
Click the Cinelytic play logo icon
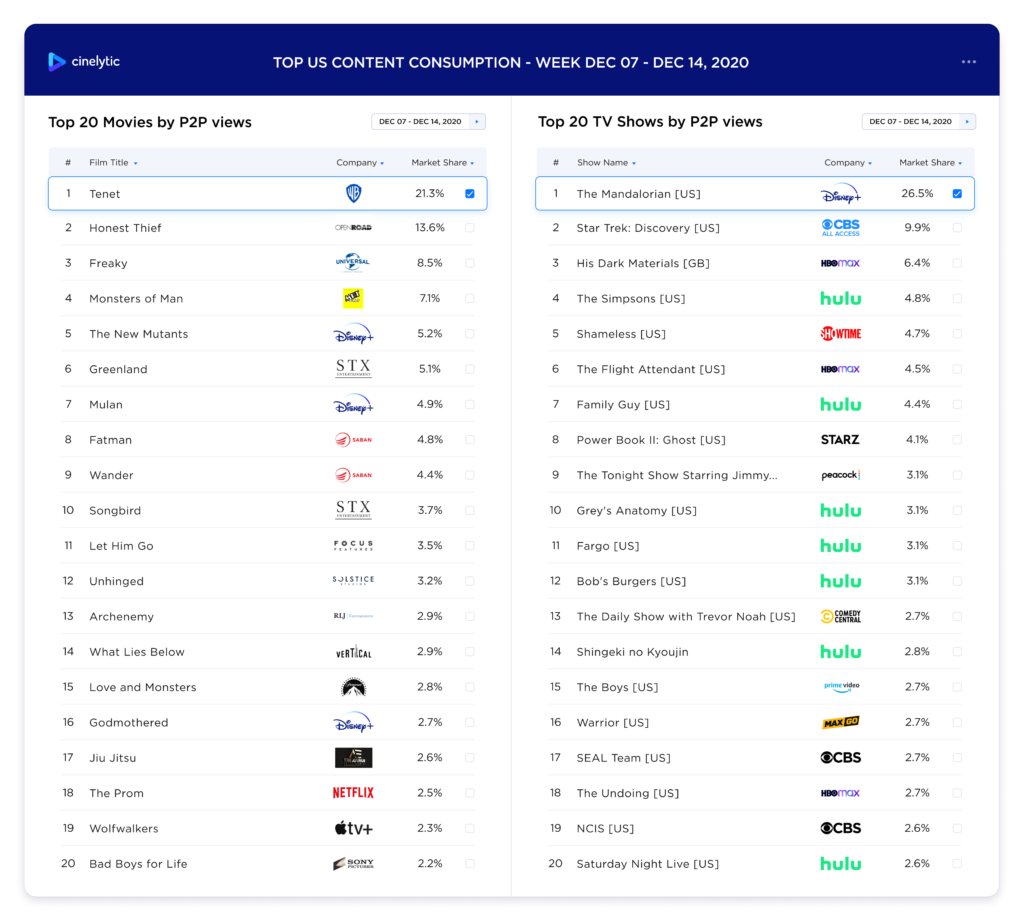click(57, 61)
